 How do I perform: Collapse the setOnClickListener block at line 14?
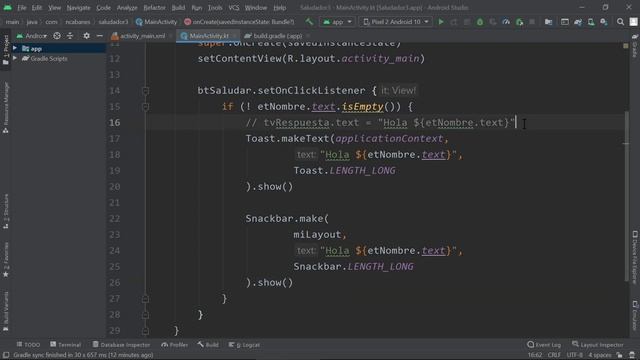point(145,91)
